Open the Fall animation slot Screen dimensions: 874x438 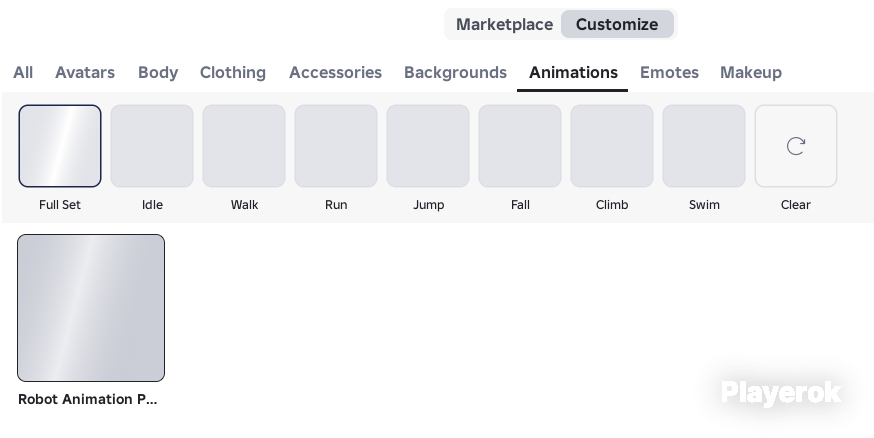click(520, 146)
